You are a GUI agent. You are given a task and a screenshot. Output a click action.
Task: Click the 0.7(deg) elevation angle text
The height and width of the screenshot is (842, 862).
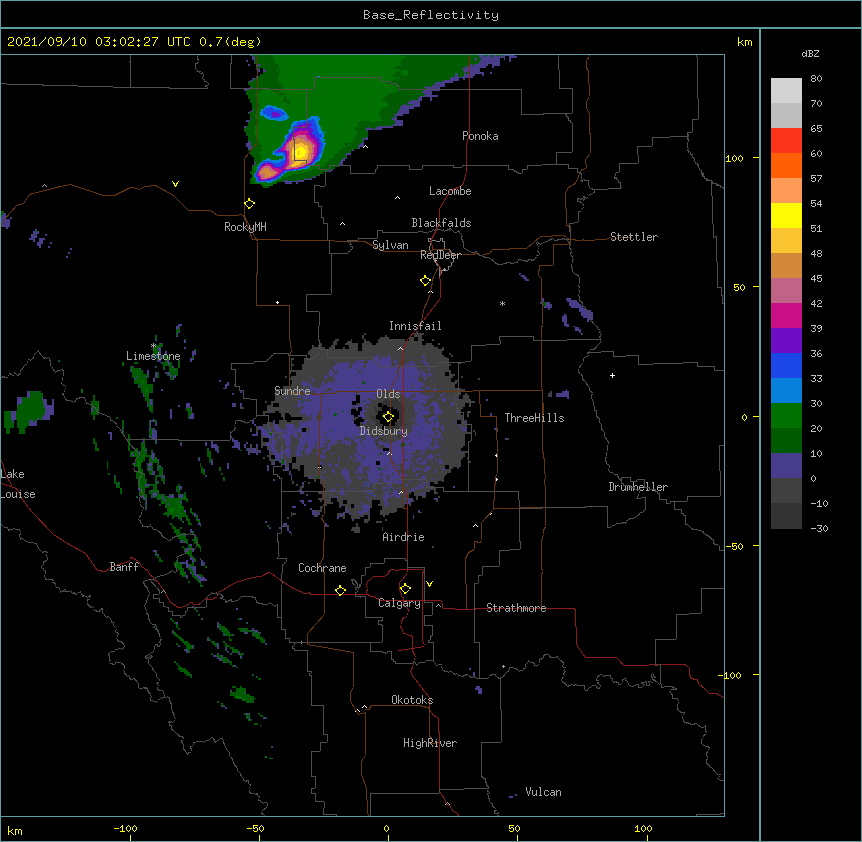pos(230,42)
